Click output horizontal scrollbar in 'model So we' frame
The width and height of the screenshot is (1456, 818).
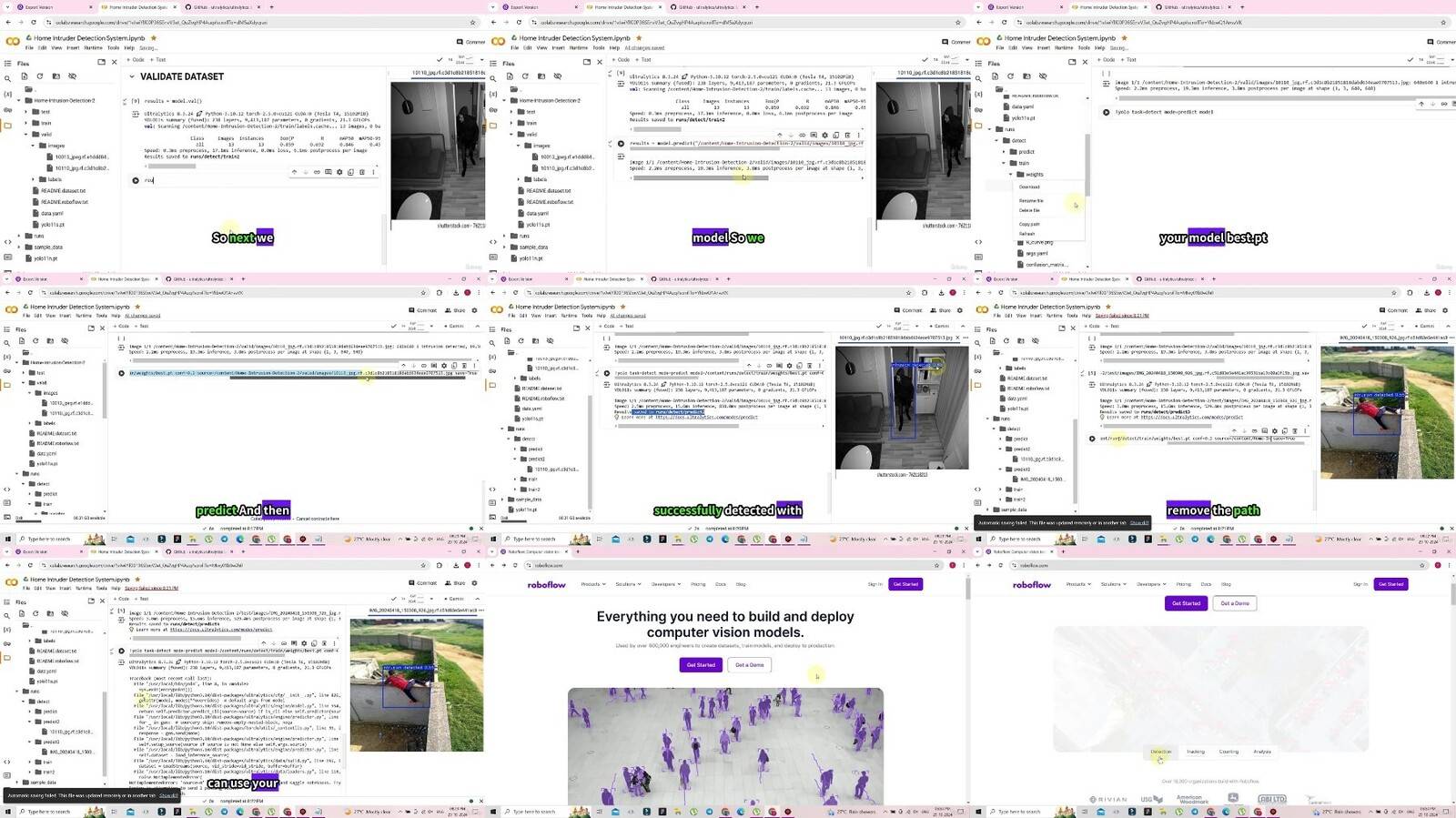[x=701, y=177]
